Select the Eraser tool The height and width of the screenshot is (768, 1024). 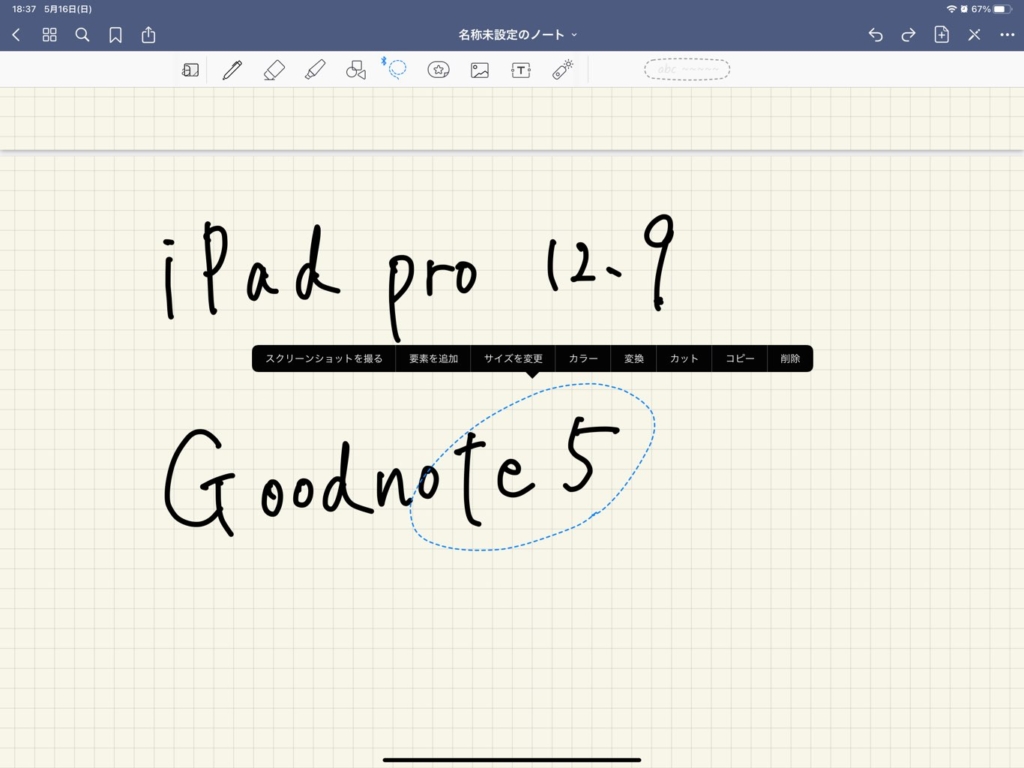click(x=274, y=70)
